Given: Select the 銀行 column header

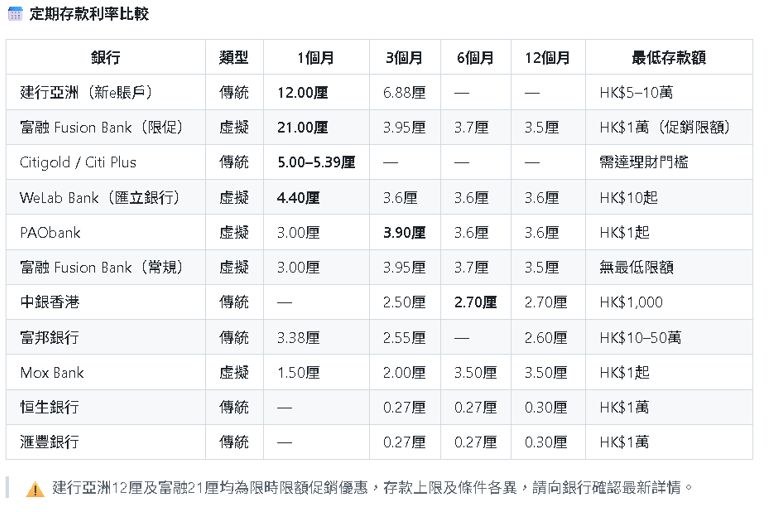Looking at the screenshot, I should coord(105,58).
